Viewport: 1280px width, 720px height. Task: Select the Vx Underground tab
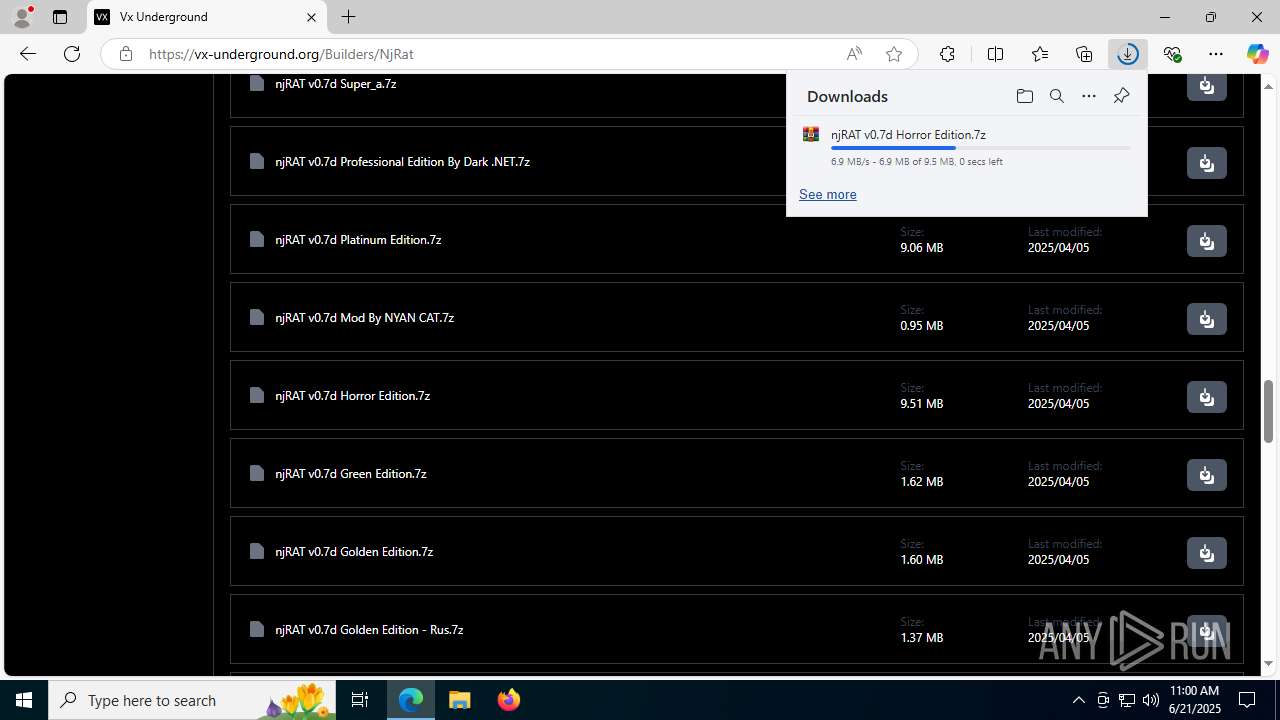click(207, 17)
